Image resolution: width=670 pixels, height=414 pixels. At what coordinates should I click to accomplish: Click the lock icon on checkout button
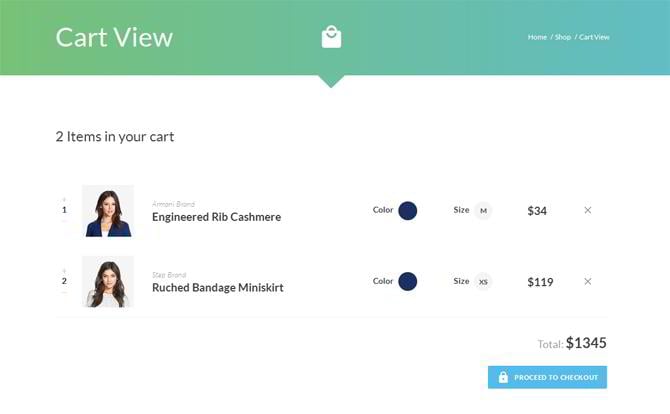(x=503, y=377)
